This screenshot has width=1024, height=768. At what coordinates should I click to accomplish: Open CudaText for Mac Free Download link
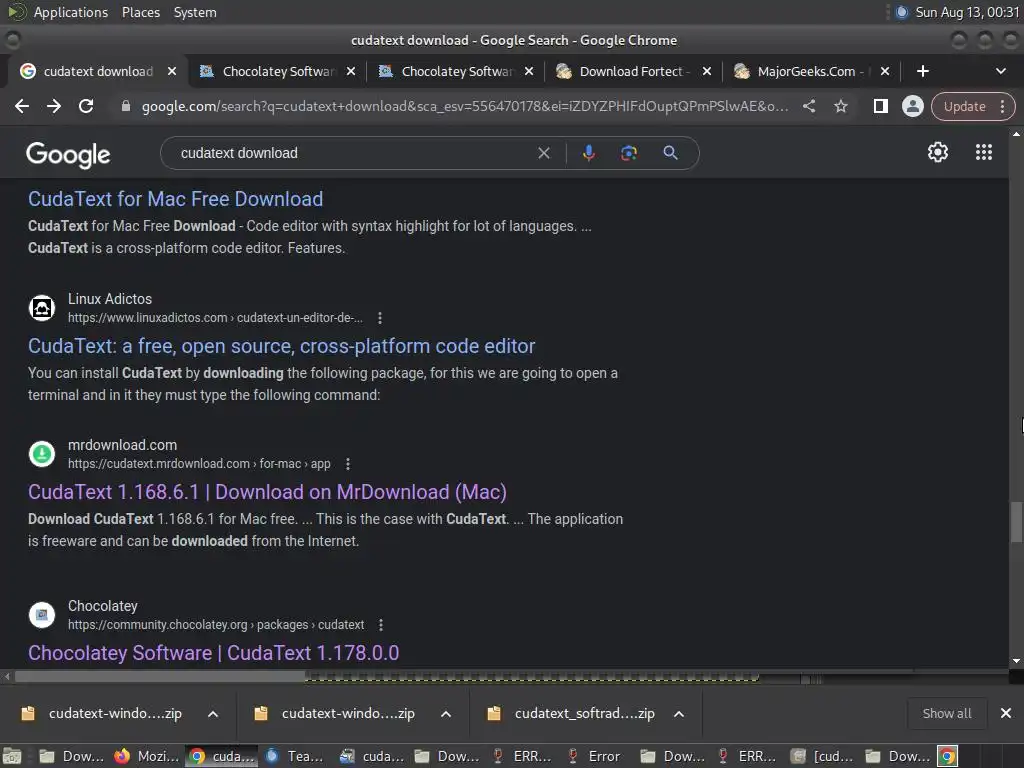[x=175, y=199]
